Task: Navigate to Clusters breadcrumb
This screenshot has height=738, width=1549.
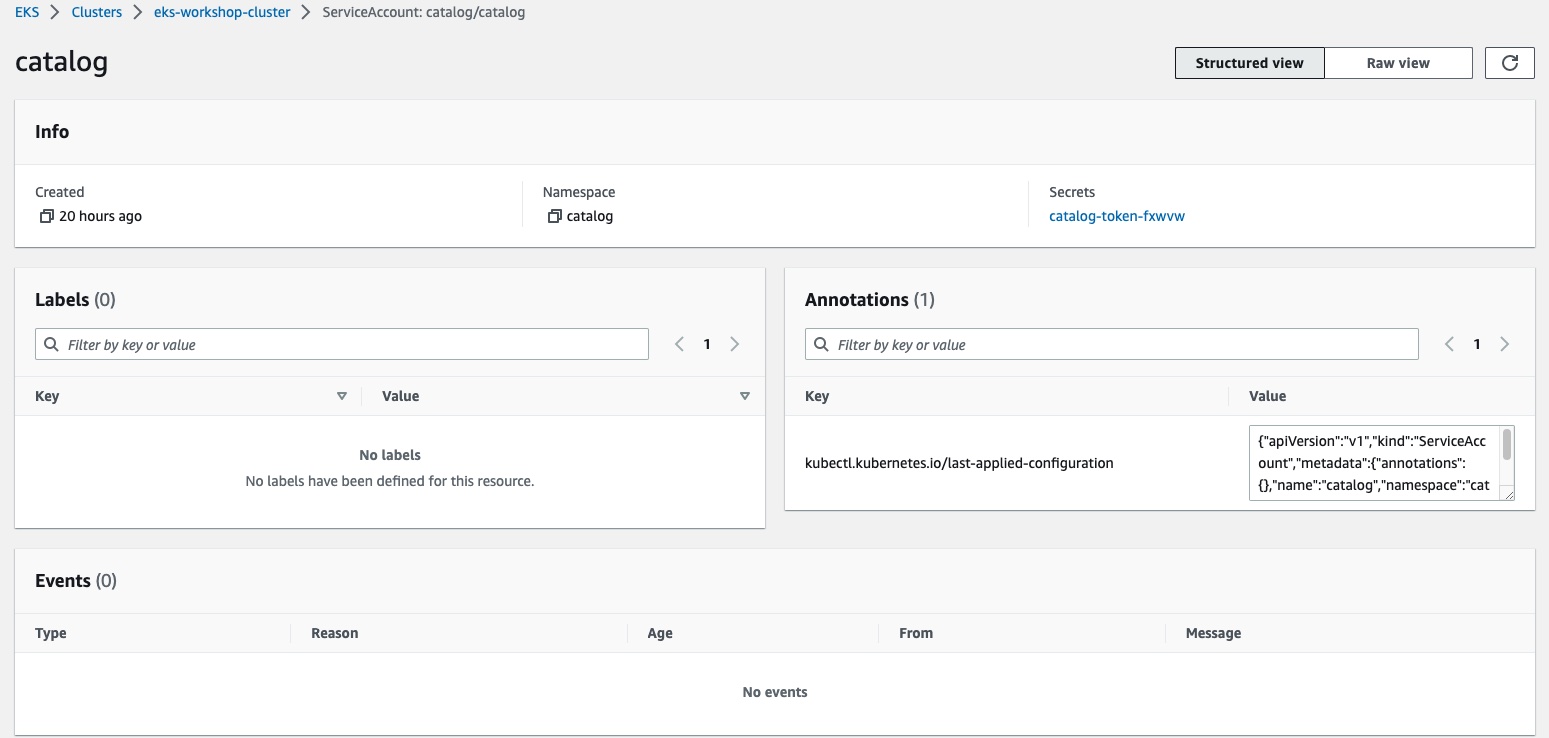Action: click(x=96, y=13)
